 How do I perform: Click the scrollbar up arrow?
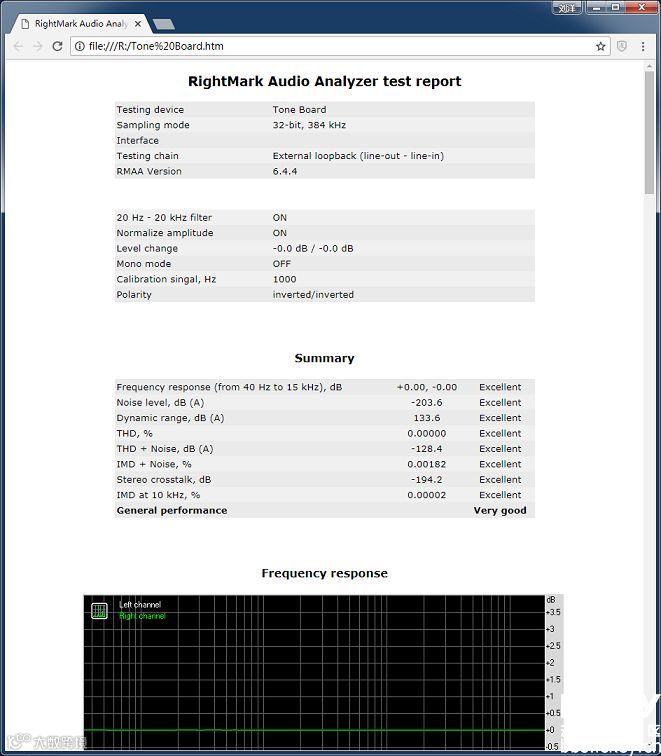[649, 67]
